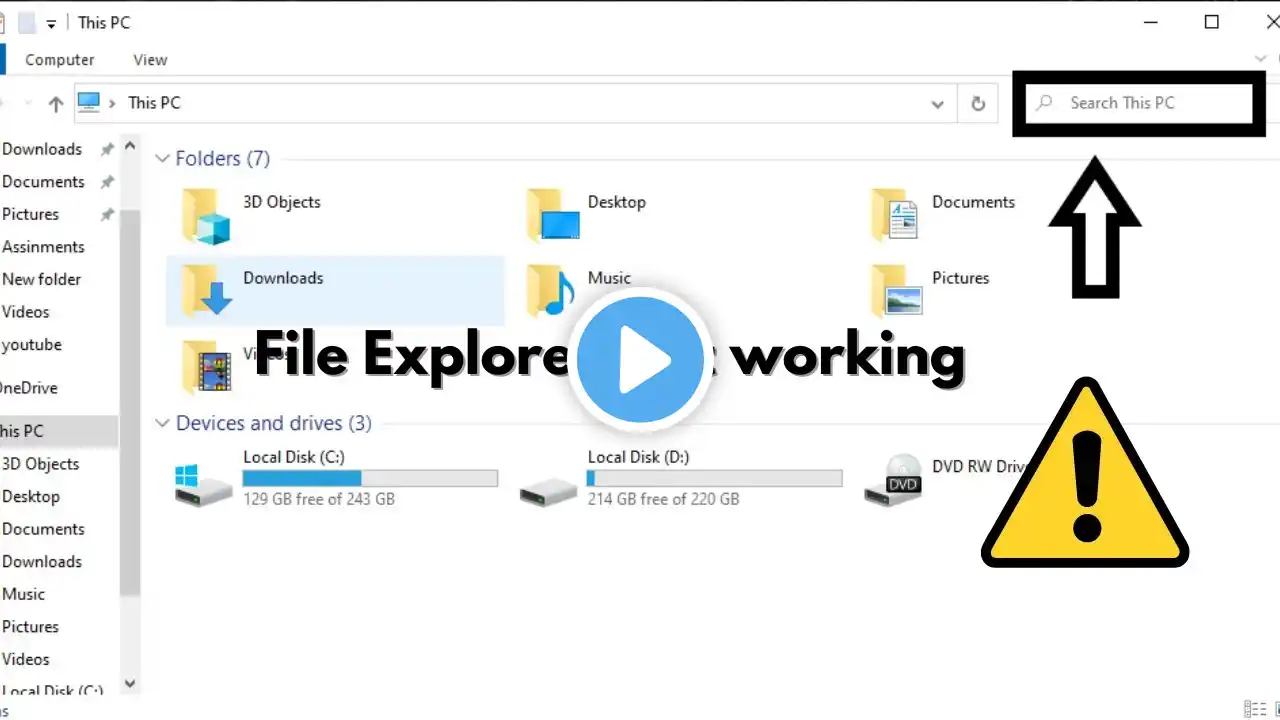
Task: Collapse the Devices and drives (3) group
Action: [162, 424]
